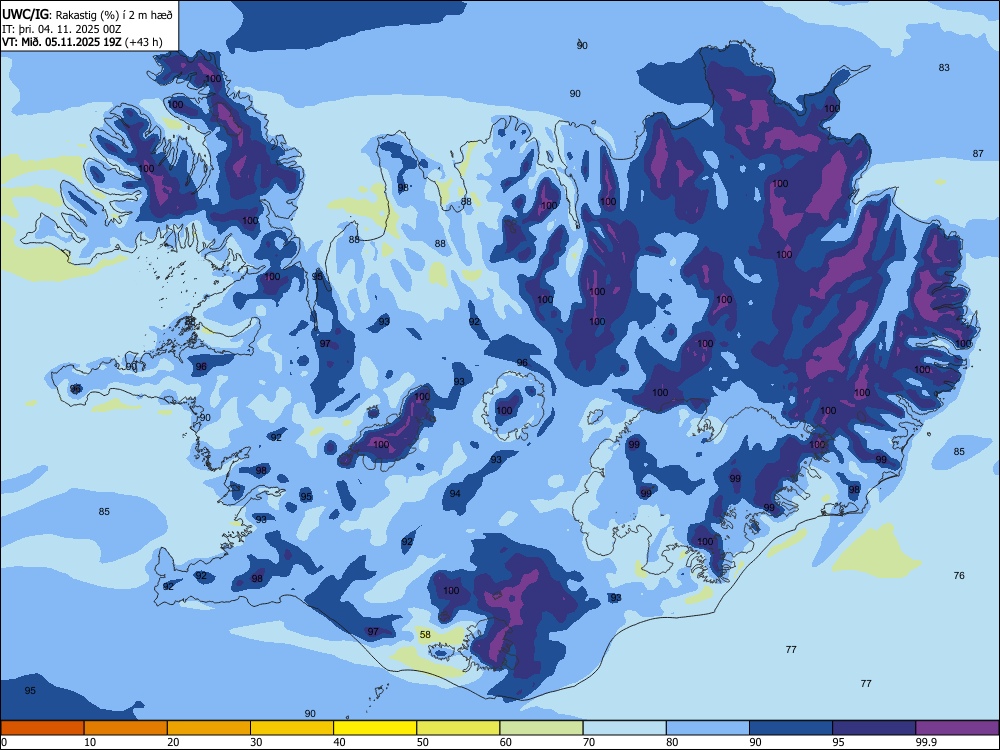Click the '83' humidity value on map
The height and width of the screenshot is (750, 1000).
[944, 68]
